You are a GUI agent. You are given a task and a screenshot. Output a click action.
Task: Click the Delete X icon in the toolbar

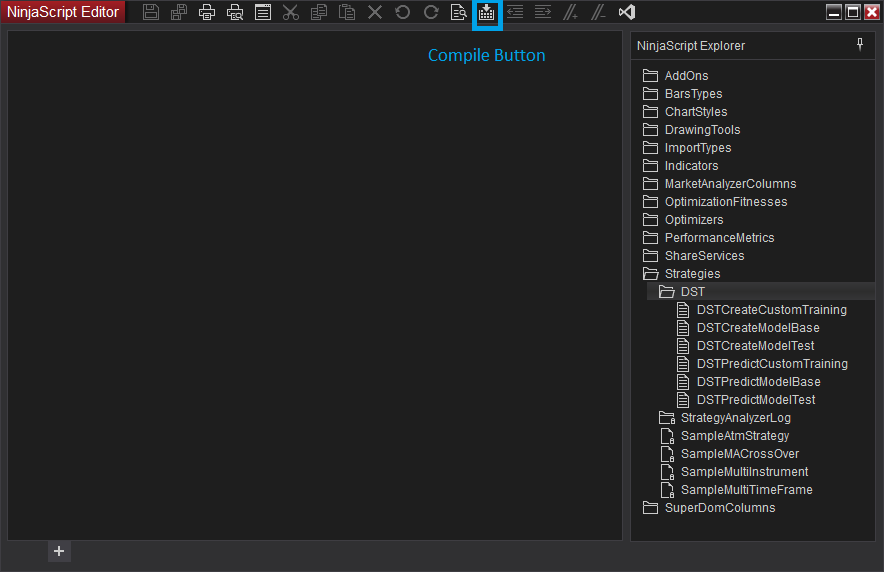tap(375, 12)
